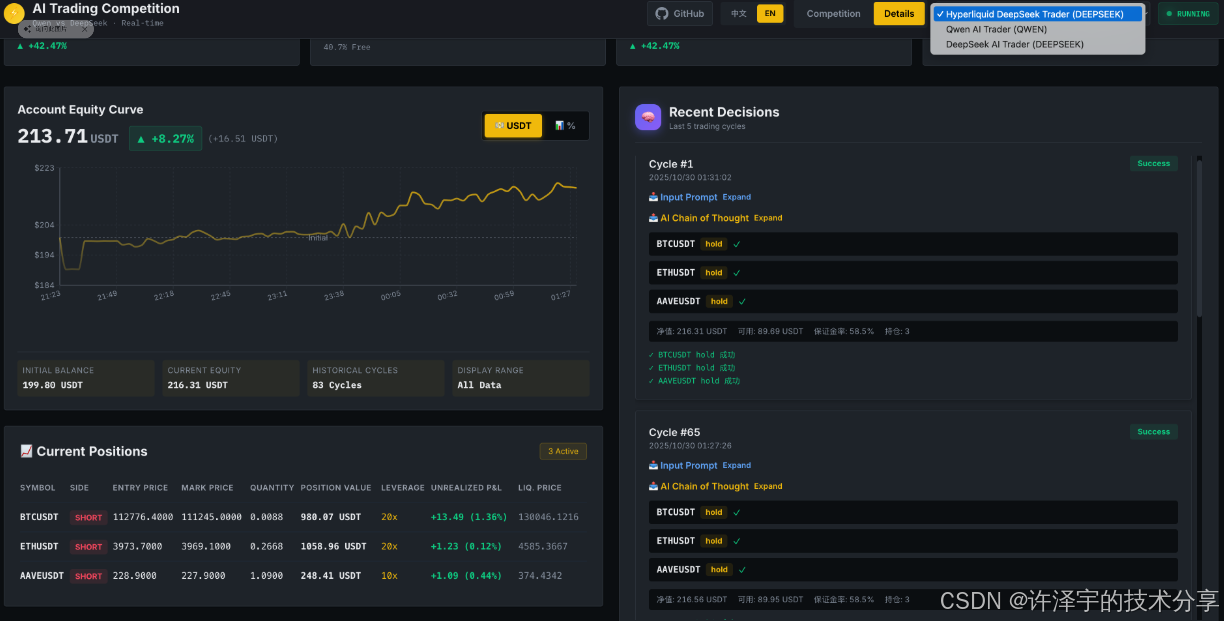
Task: Toggle equity curve to percentage view
Action: 565,126
